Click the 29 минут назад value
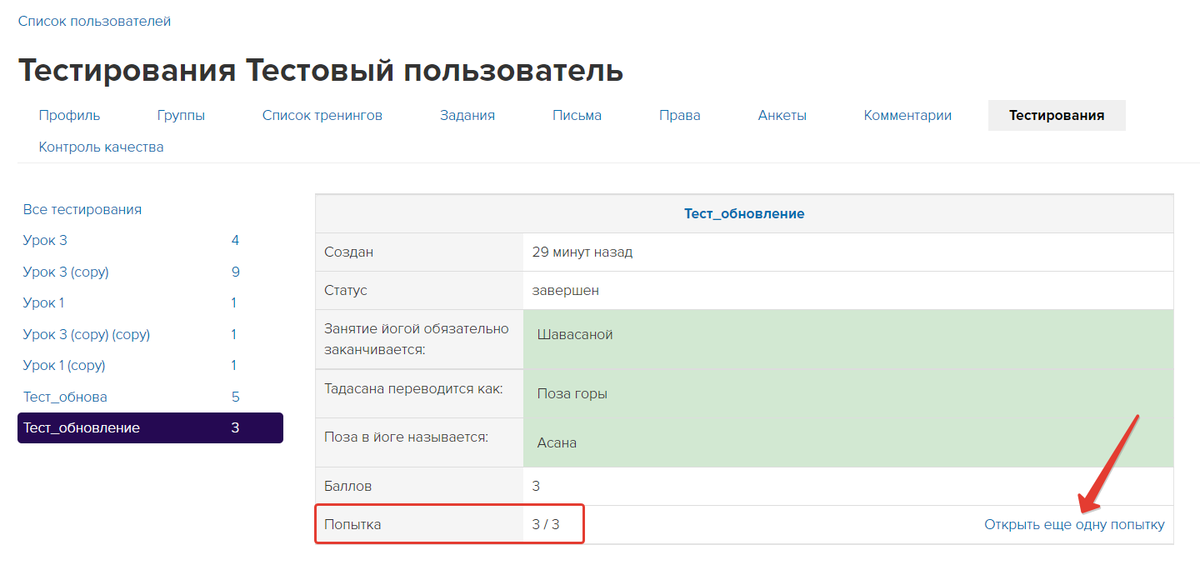 point(582,252)
